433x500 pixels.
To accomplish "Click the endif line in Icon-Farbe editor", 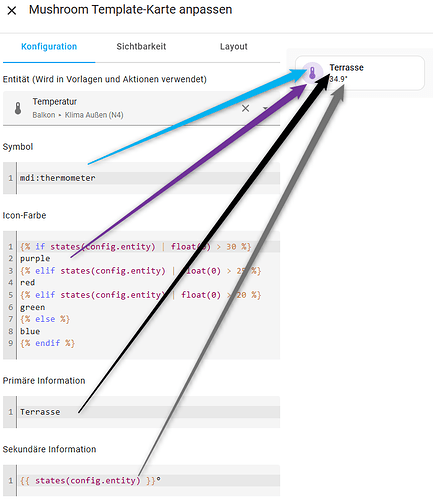I will (148, 343).
